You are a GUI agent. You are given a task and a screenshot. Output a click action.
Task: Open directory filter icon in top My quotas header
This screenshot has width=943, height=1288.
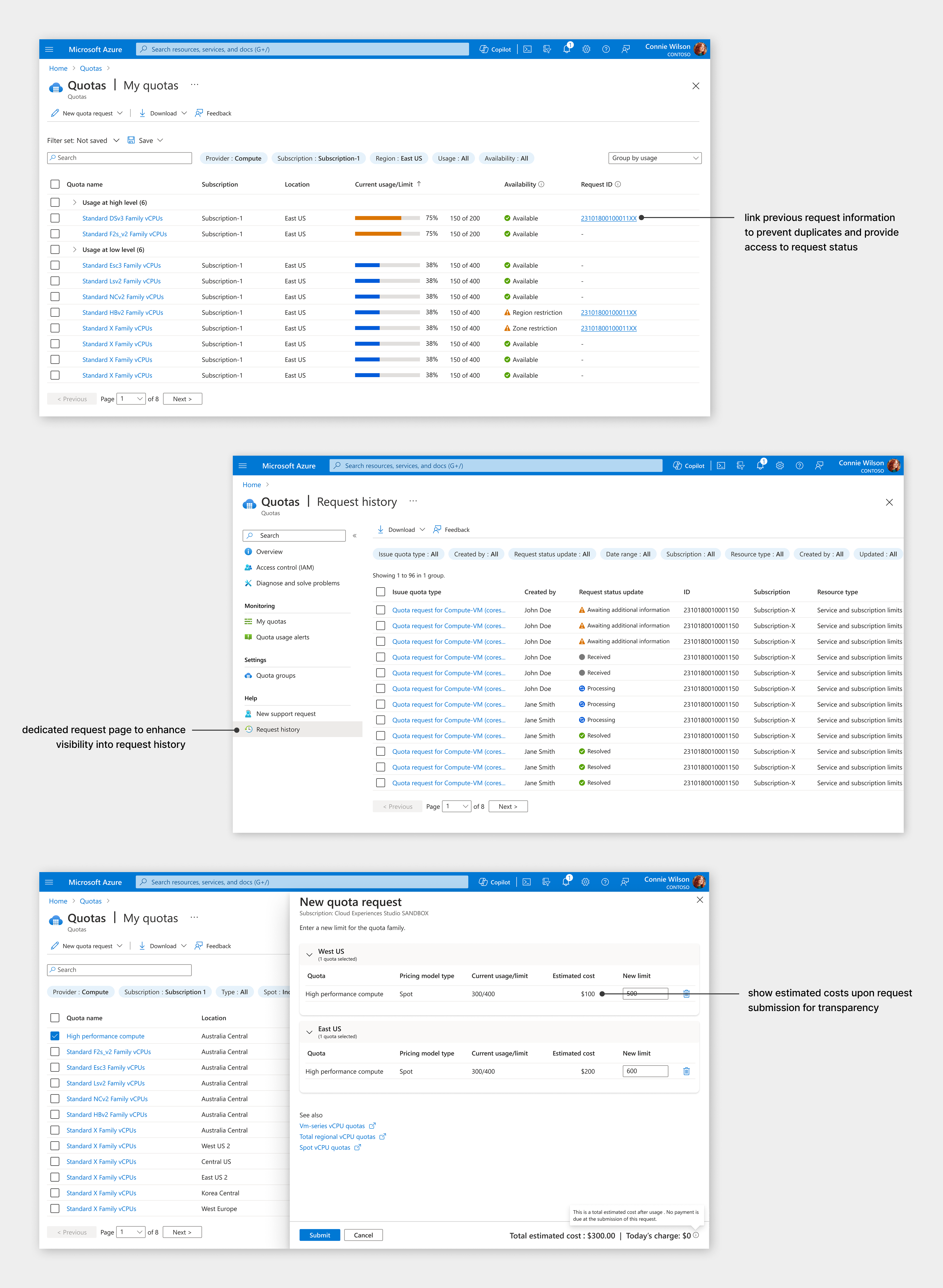(547, 49)
